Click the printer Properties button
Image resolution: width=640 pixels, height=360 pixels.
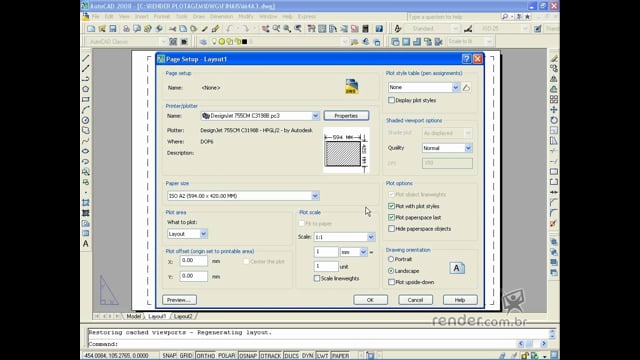[346, 116]
